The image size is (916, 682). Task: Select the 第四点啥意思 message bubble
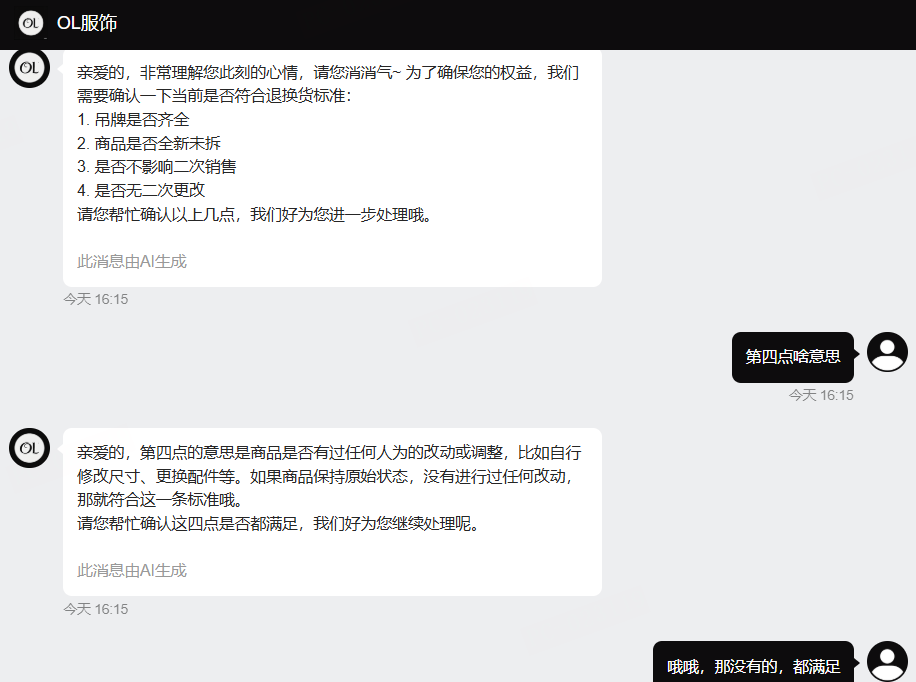(793, 357)
